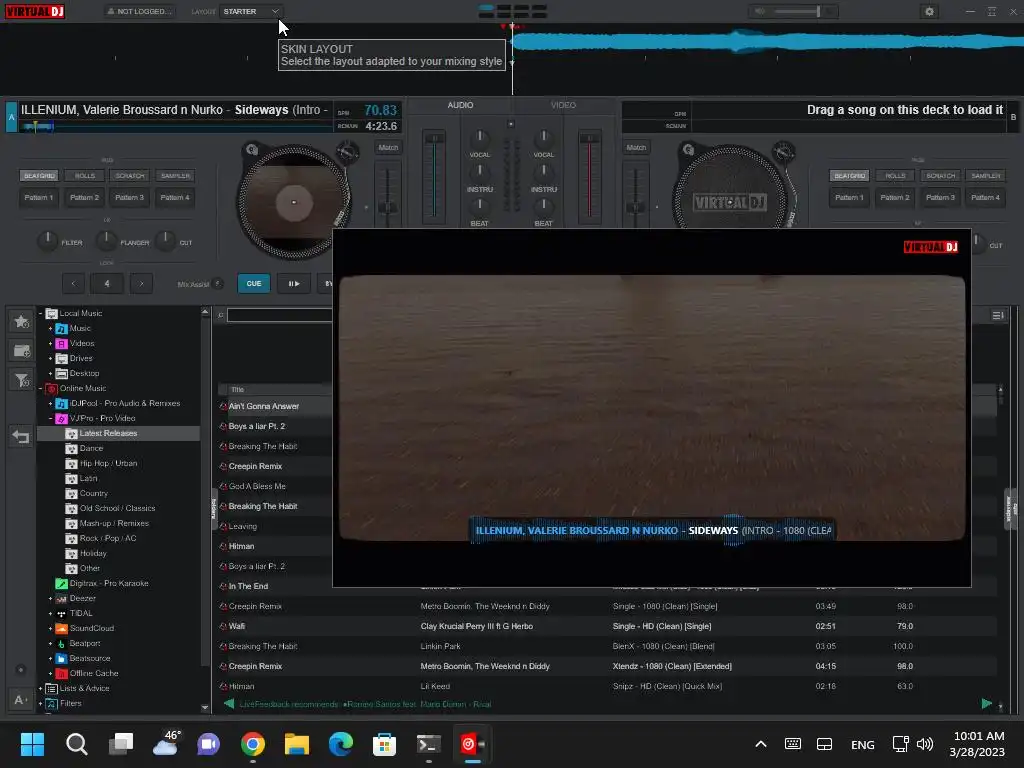Enable SCRATCH pad mode on deck B
Screen dimensions: 1024x768
pyautogui.click(x=940, y=176)
